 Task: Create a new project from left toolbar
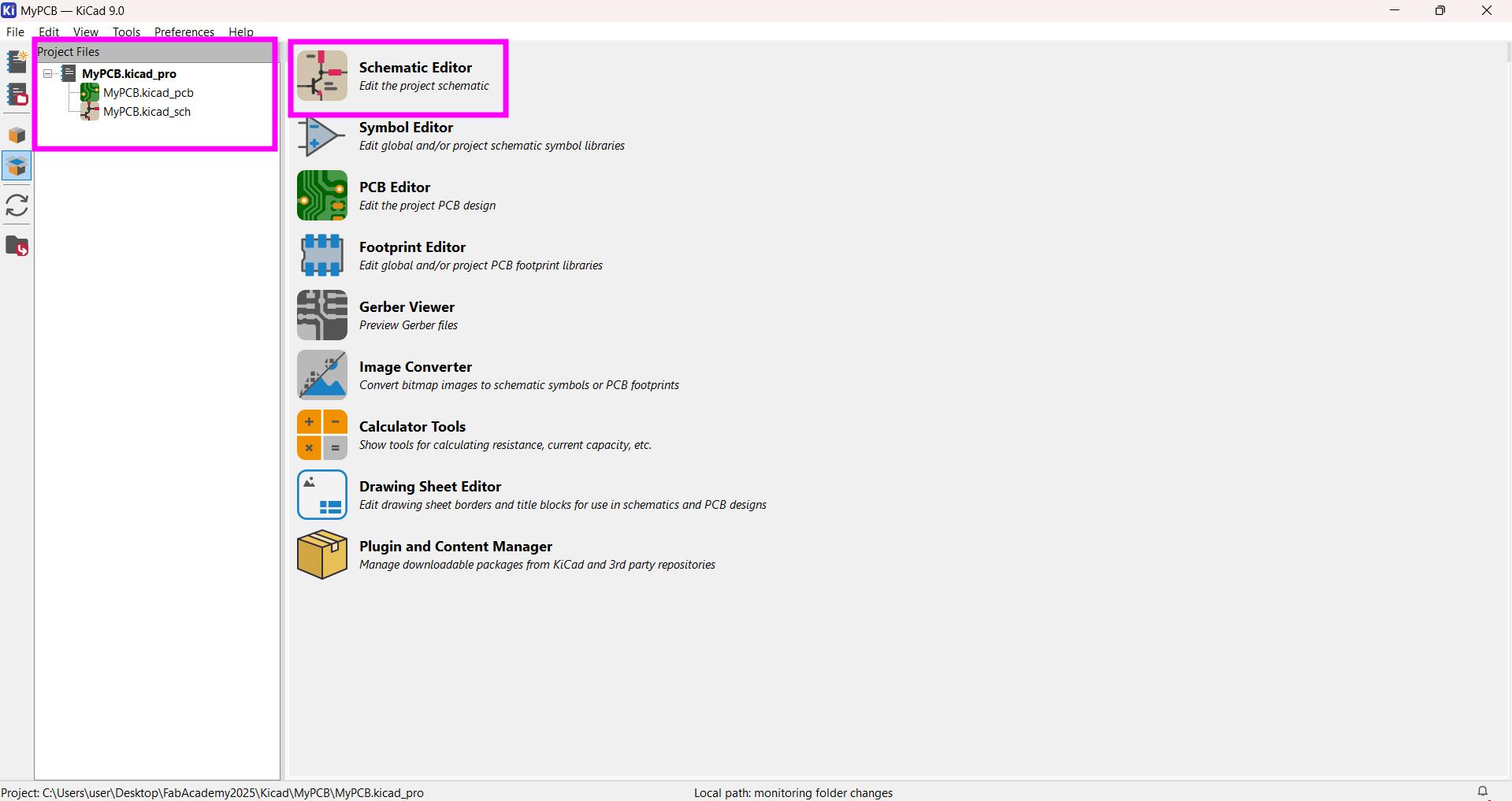pos(17,61)
